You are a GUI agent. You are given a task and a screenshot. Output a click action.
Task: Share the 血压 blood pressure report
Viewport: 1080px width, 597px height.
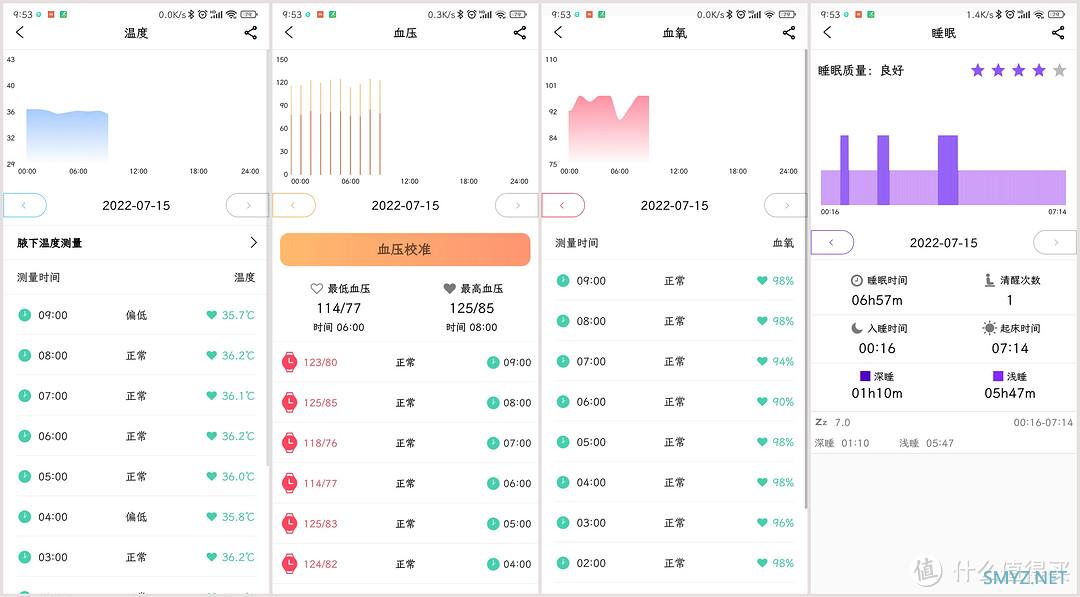(x=520, y=32)
